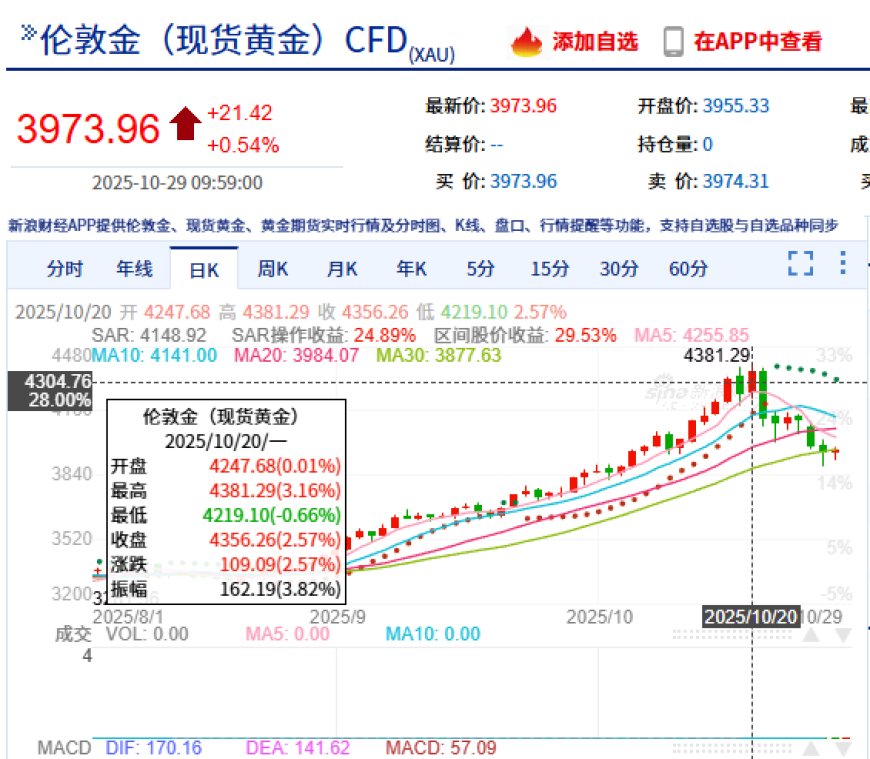View the 5分 five-minute chart
The width and height of the screenshot is (870, 759).
coord(479,268)
